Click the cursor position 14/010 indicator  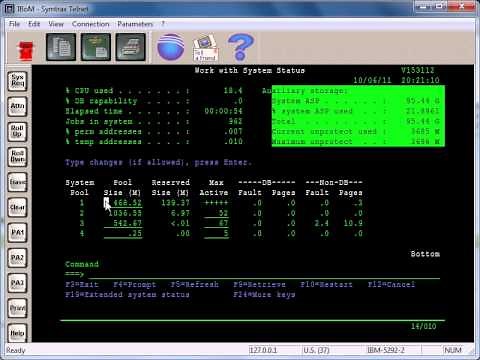[x=423, y=326]
